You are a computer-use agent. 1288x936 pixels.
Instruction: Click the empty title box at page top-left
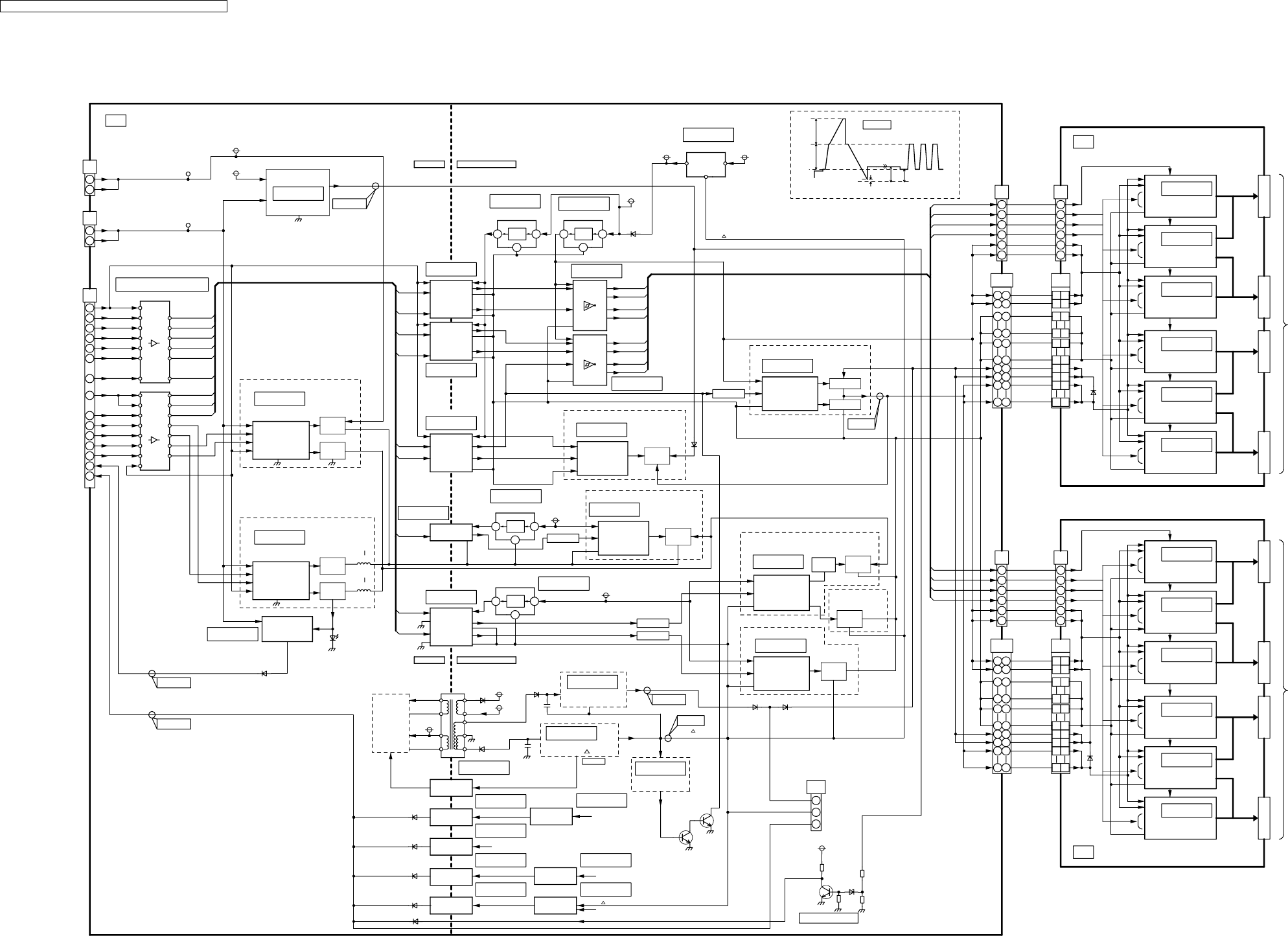click(114, 6)
